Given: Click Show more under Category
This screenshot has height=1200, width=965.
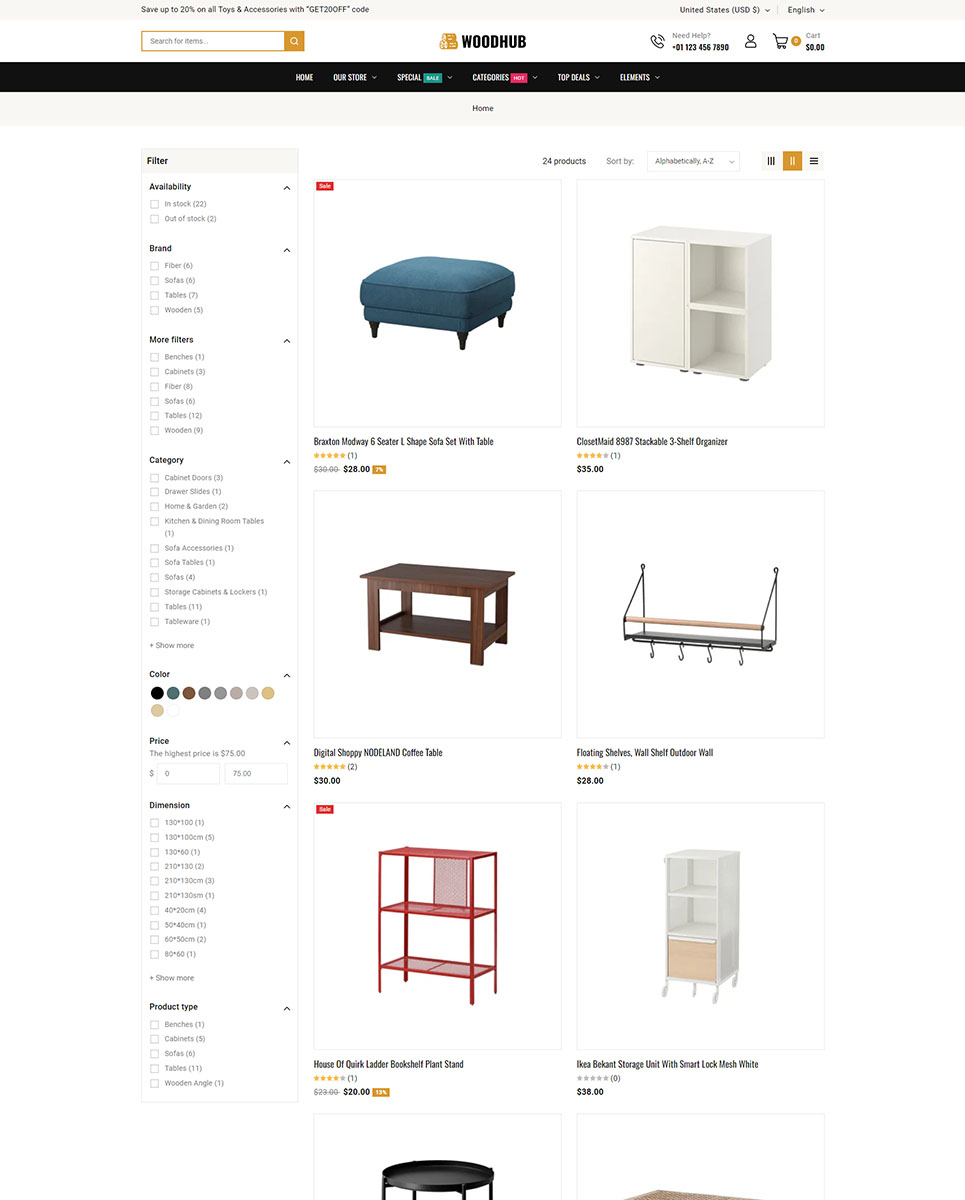Looking at the screenshot, I should (172, 646).
